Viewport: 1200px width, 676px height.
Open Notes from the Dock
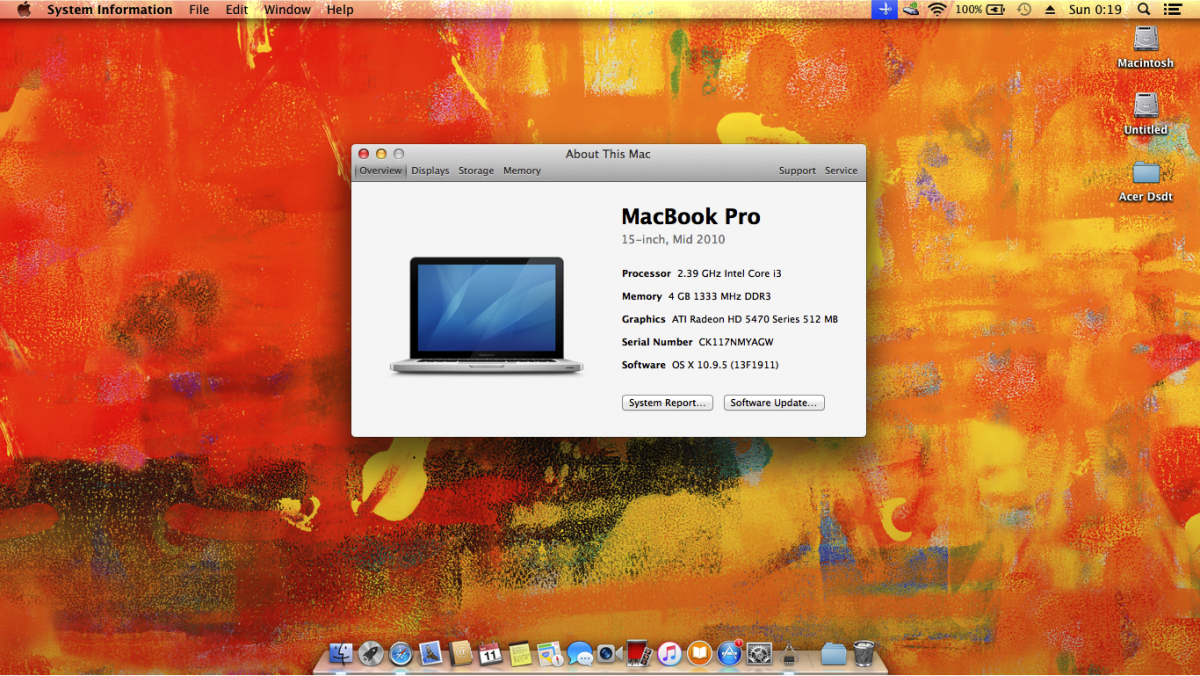click(x=520, y=654)
